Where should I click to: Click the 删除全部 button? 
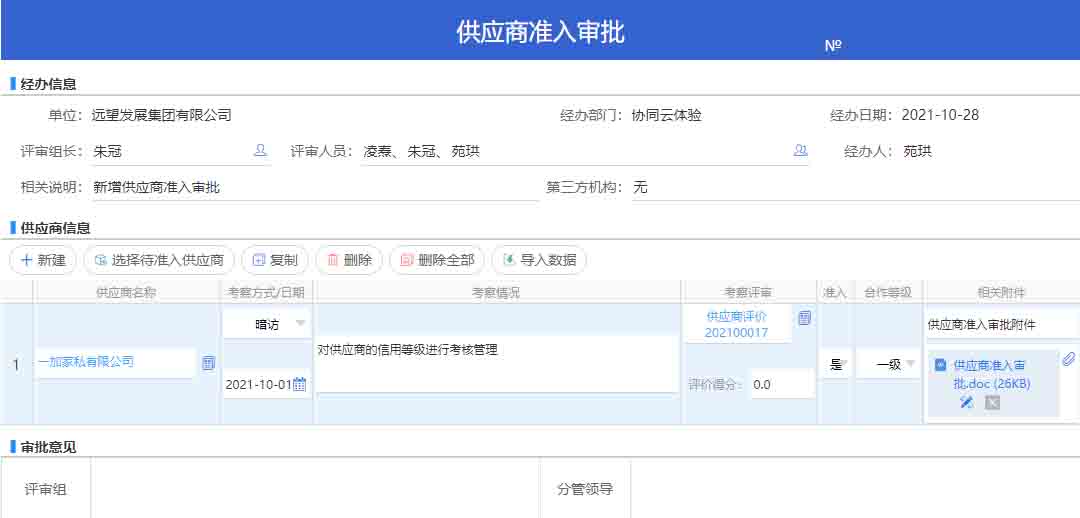437,260
